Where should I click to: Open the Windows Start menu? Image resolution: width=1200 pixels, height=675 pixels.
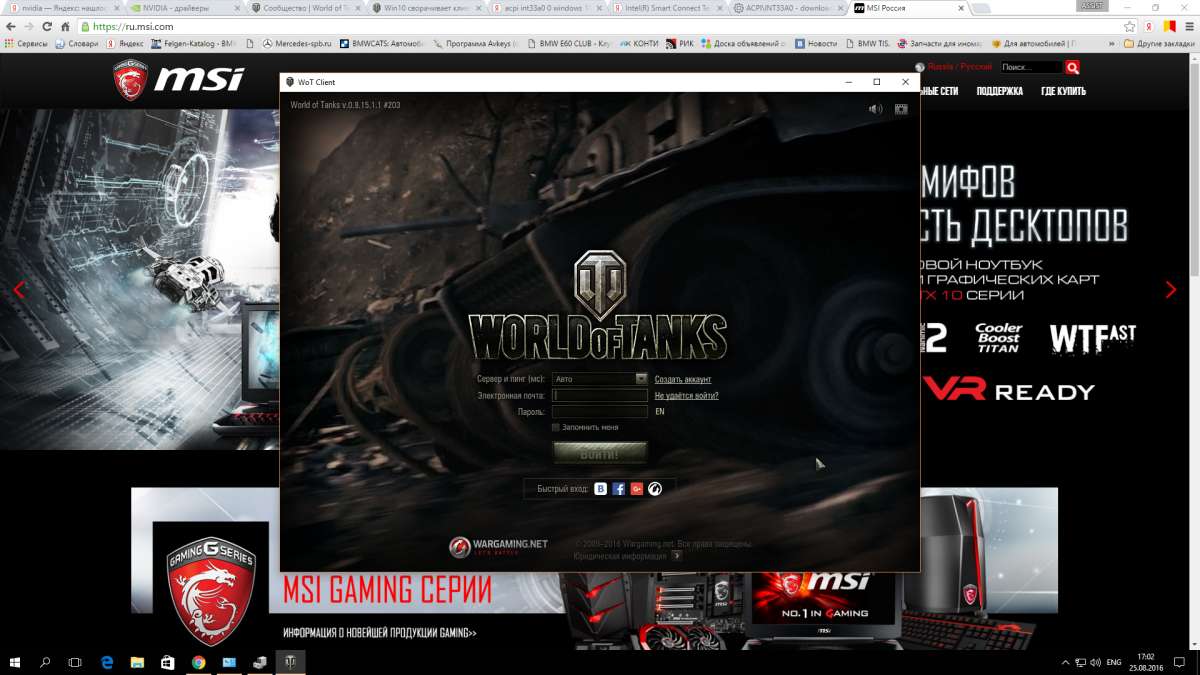[x=15, y=662]
